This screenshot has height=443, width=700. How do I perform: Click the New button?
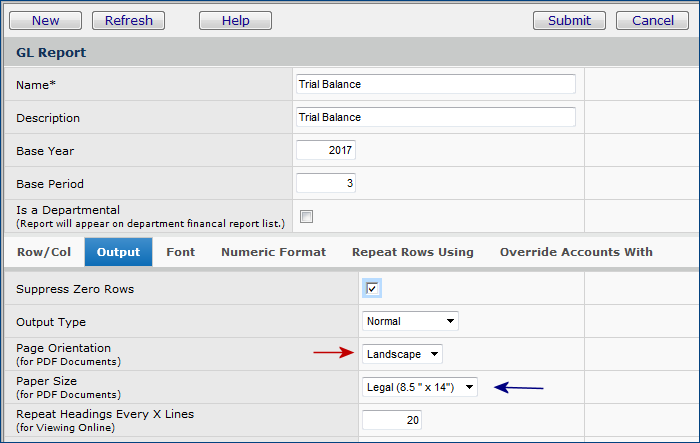point(46,20)
